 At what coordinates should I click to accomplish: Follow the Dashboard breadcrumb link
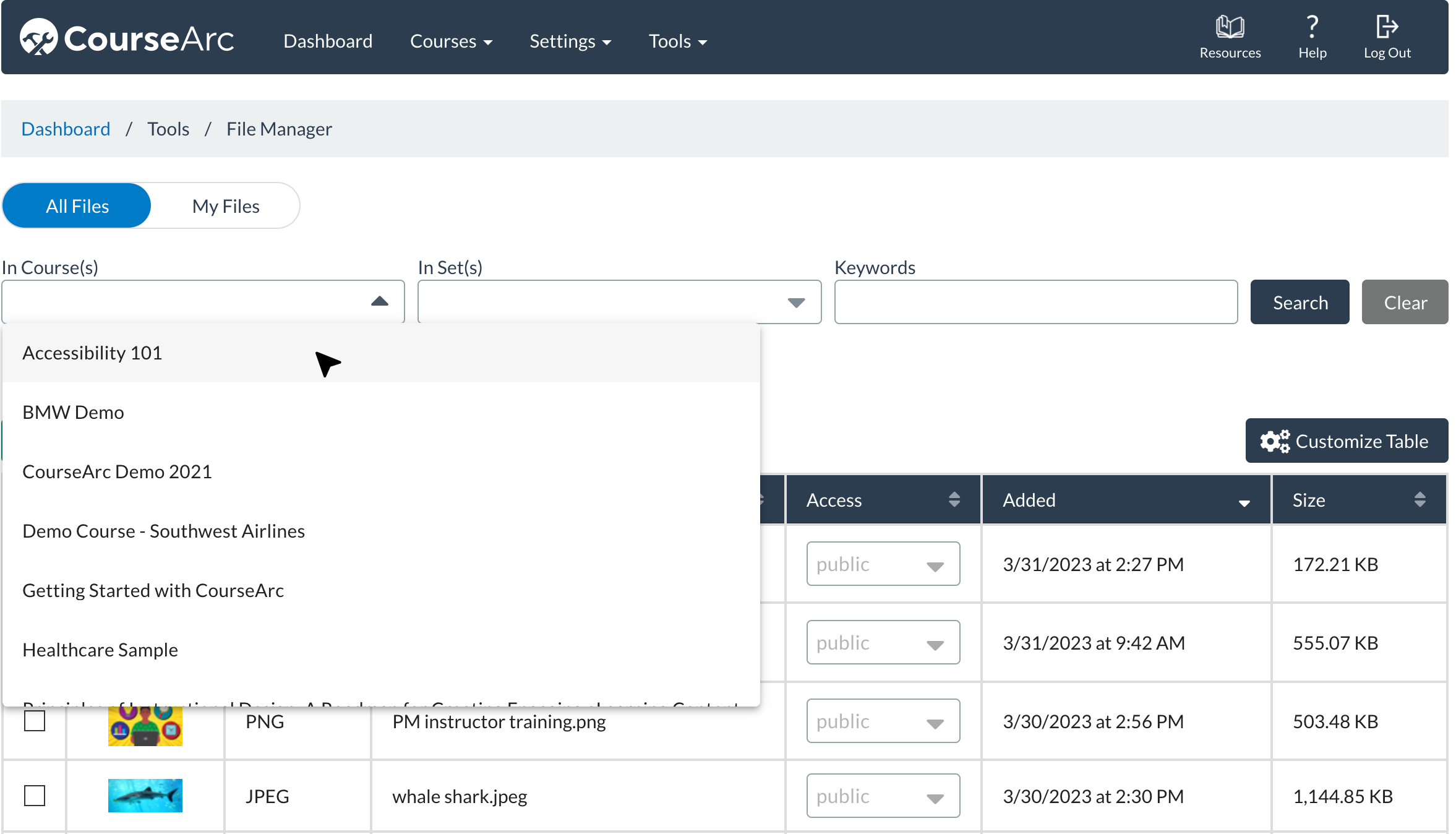point(66,129)
